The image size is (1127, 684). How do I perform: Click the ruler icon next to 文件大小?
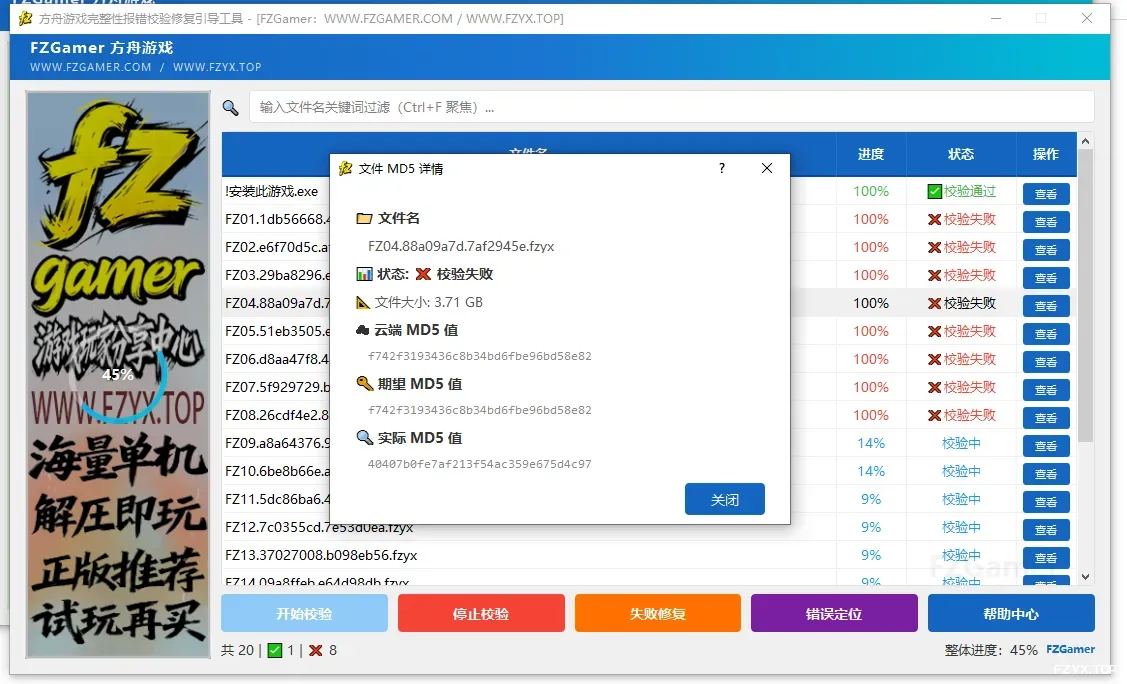click(363, 302)
